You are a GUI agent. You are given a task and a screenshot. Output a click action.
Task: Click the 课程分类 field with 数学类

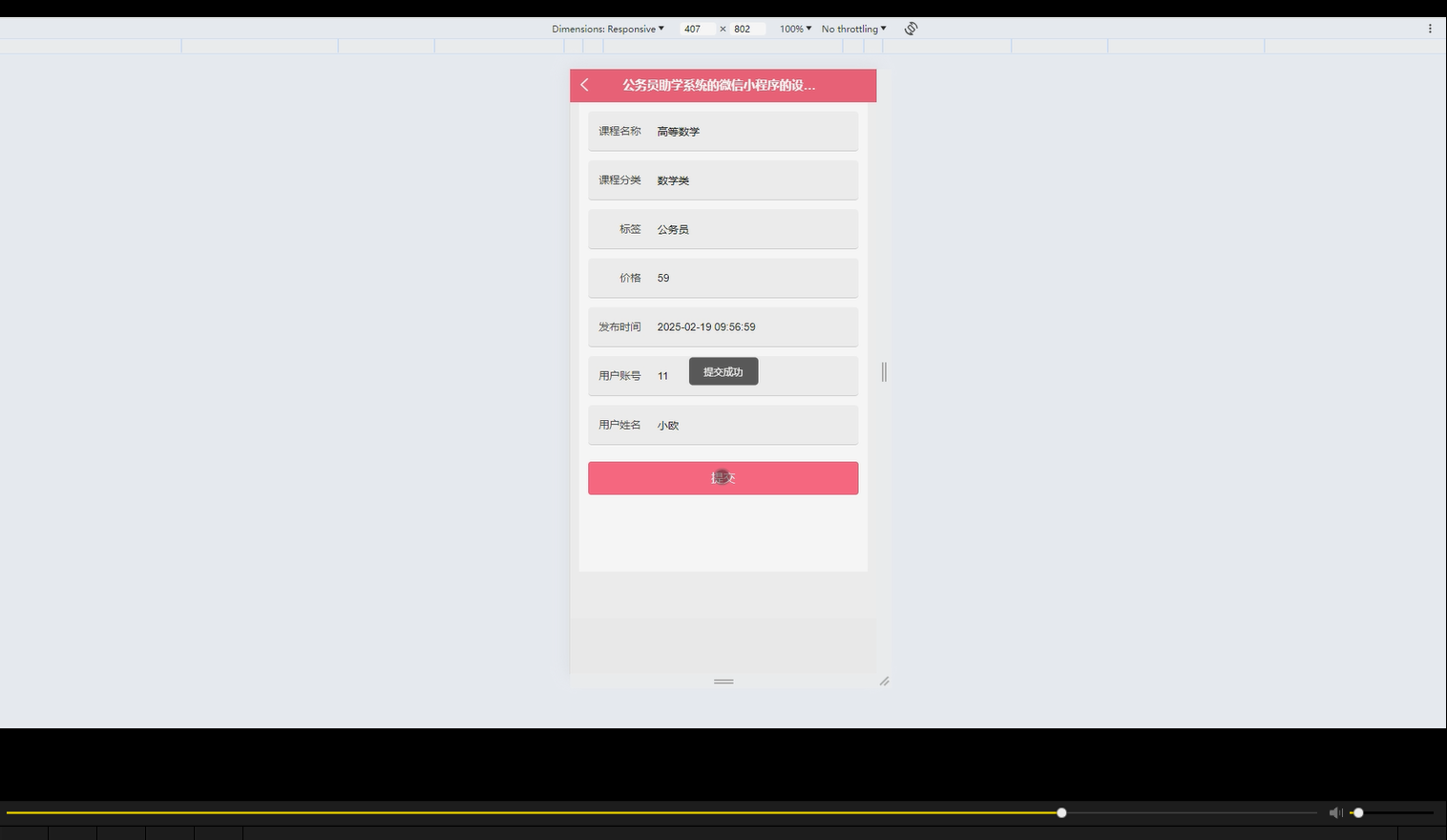click(723, 179)
